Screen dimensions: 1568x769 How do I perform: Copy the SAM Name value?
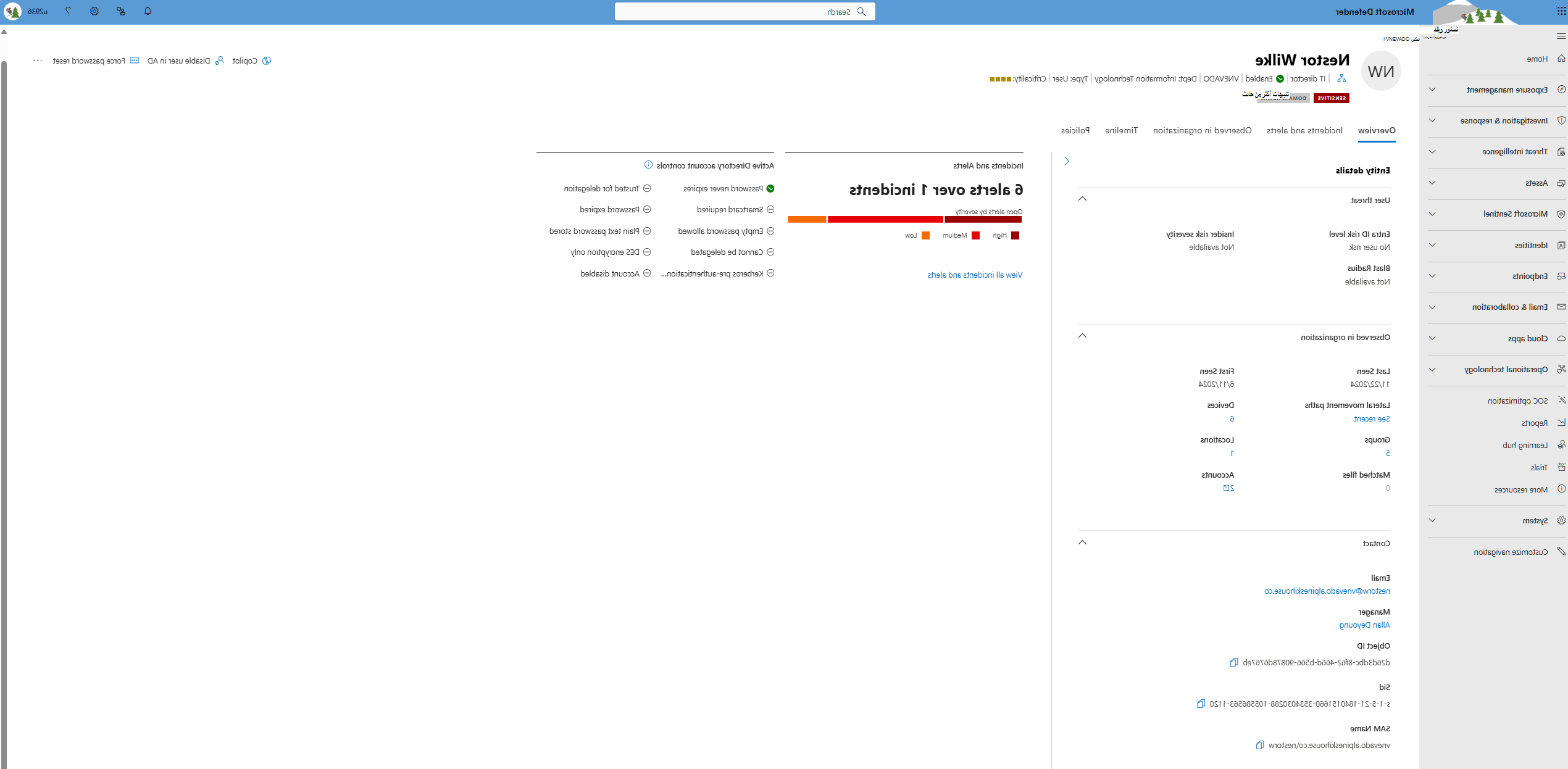(x=1259, y=745)
